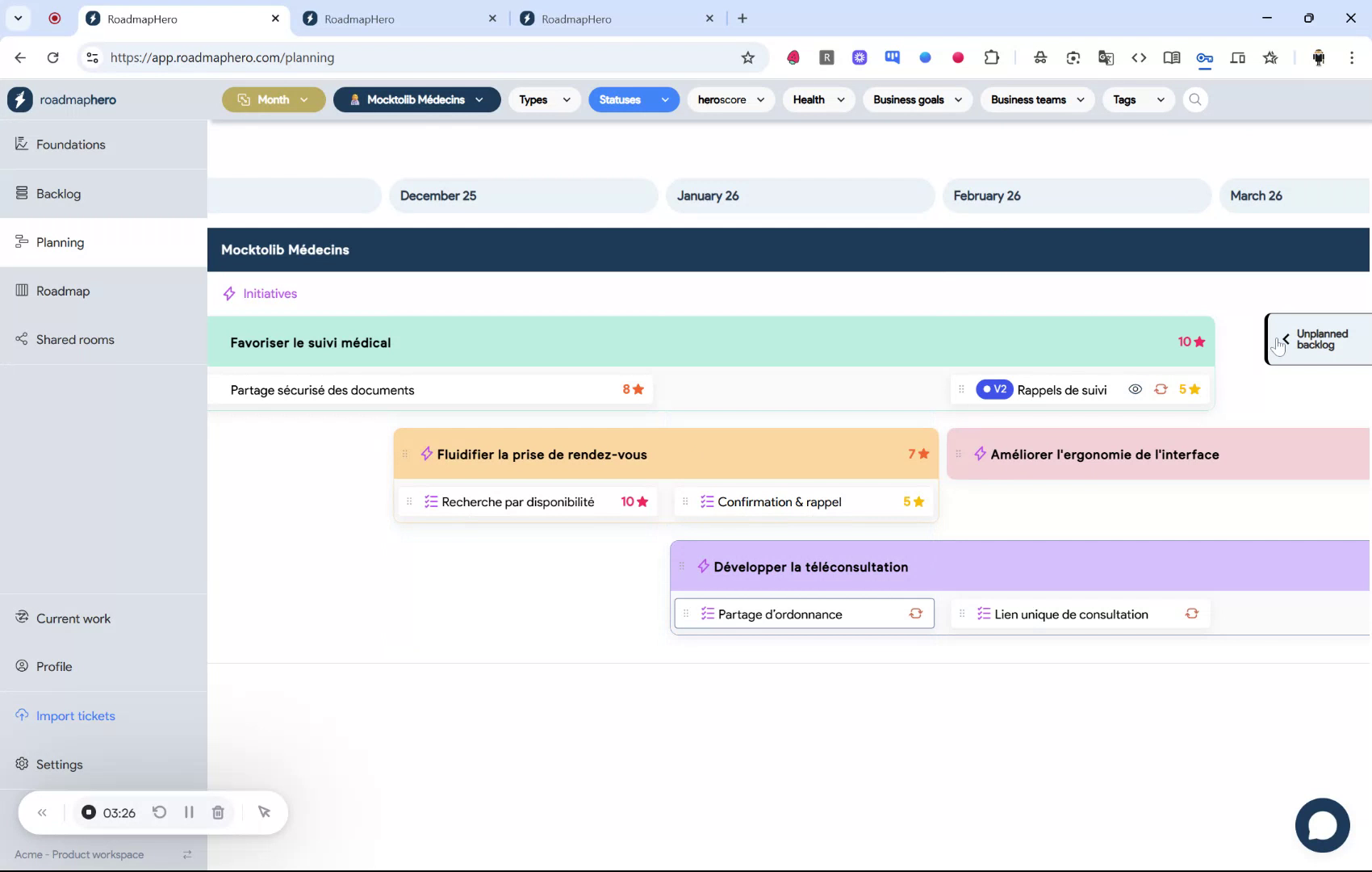Open Settings from the sidebar
The width and height of the screenshot is (1372, 872).
click(x=58, y=764)
